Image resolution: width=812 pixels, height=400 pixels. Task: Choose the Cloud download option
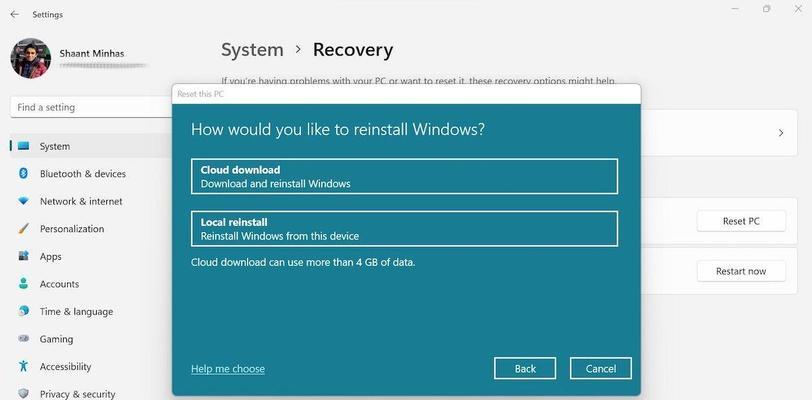404,176
